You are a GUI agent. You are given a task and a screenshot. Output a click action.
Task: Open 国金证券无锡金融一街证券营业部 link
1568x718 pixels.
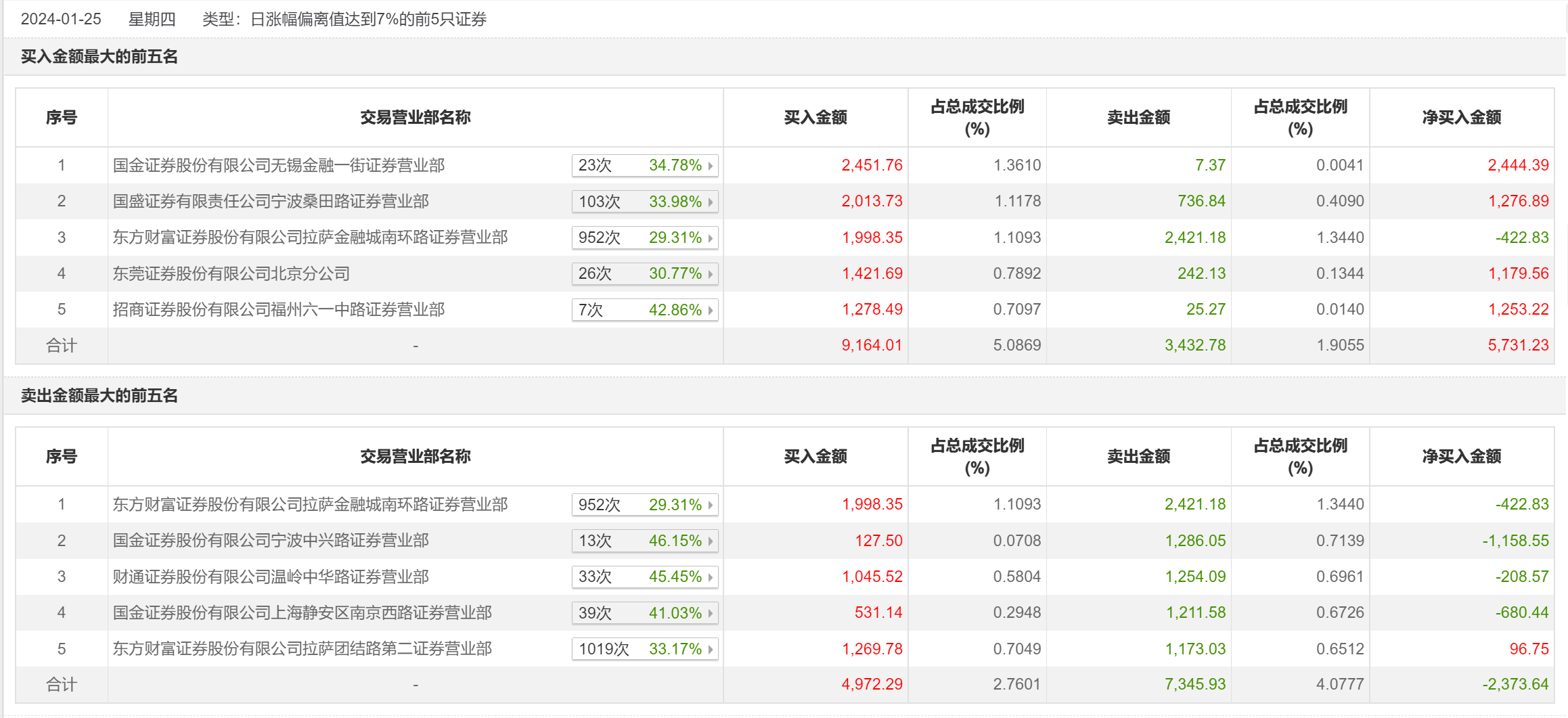pos(279,166)
